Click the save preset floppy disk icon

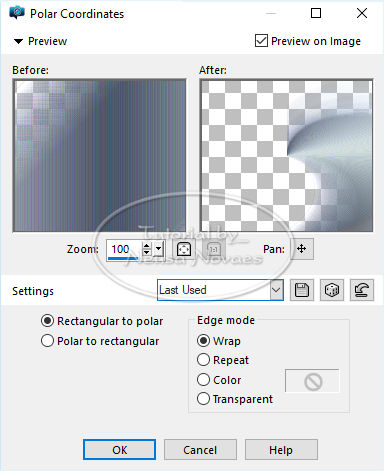[x=302, y=290]
